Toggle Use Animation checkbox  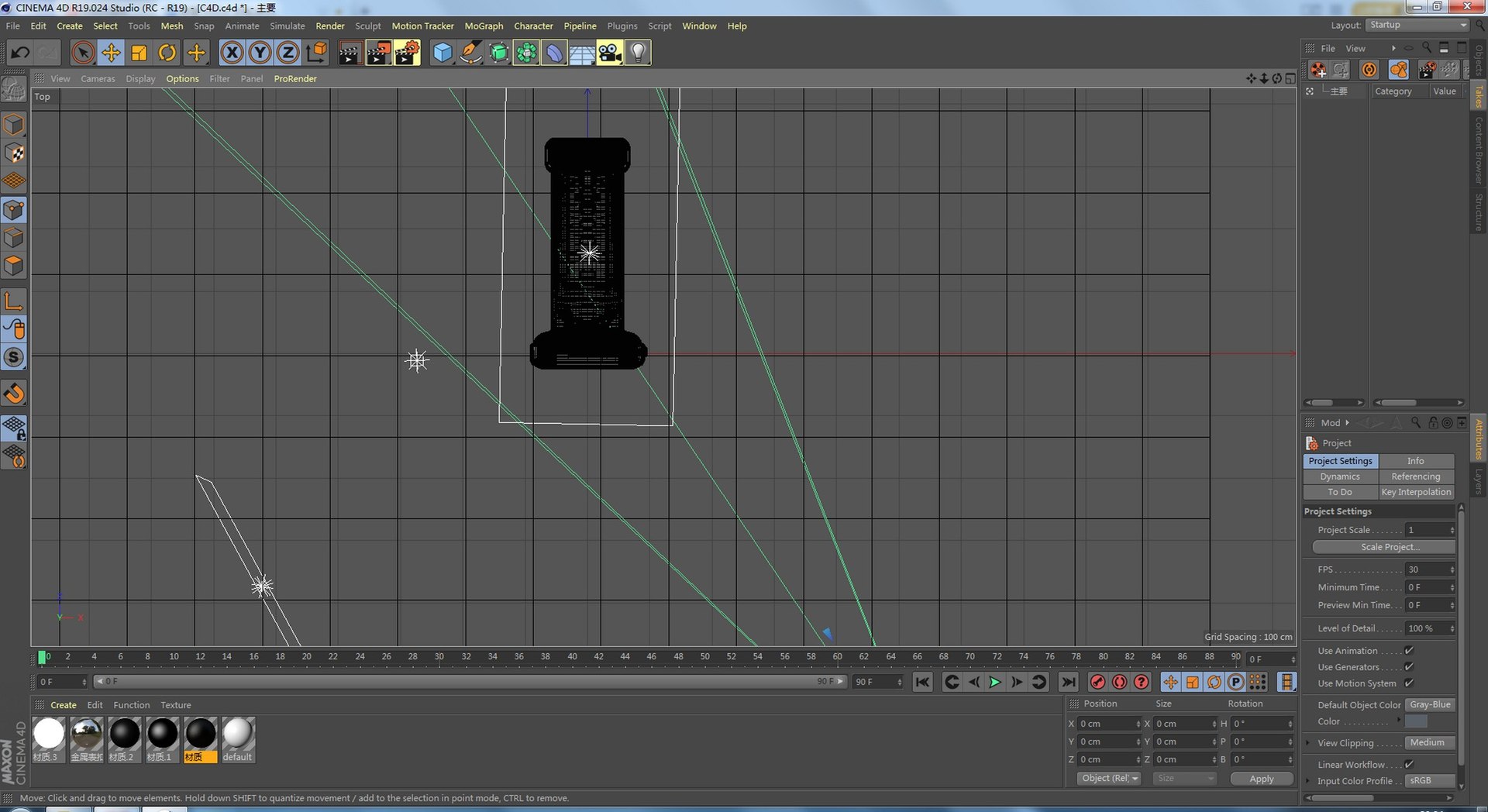click(x=1409, y=651)
